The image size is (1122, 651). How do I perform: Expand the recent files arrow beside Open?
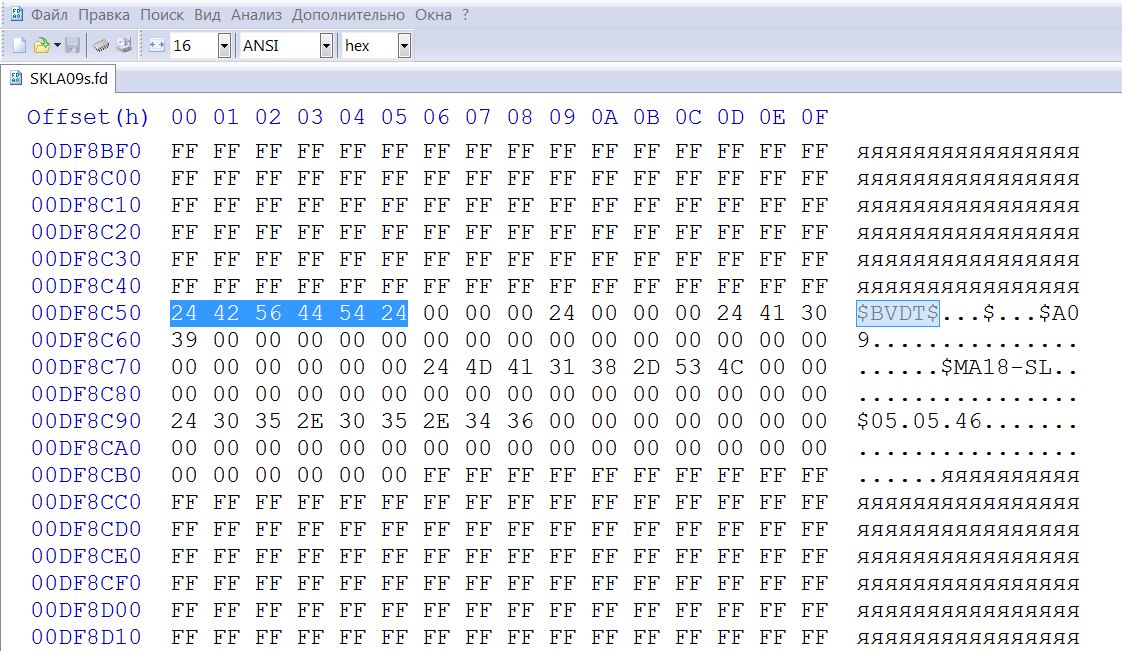57,46
